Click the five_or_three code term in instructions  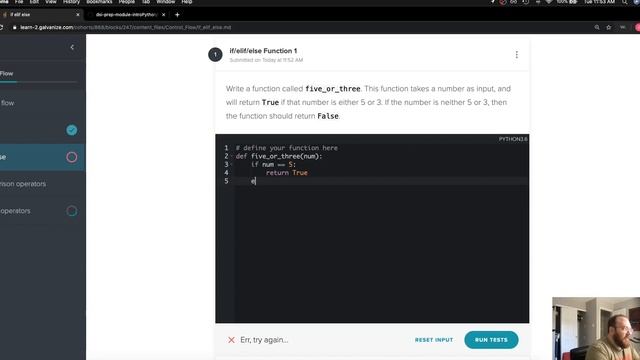tap(333, 89)
